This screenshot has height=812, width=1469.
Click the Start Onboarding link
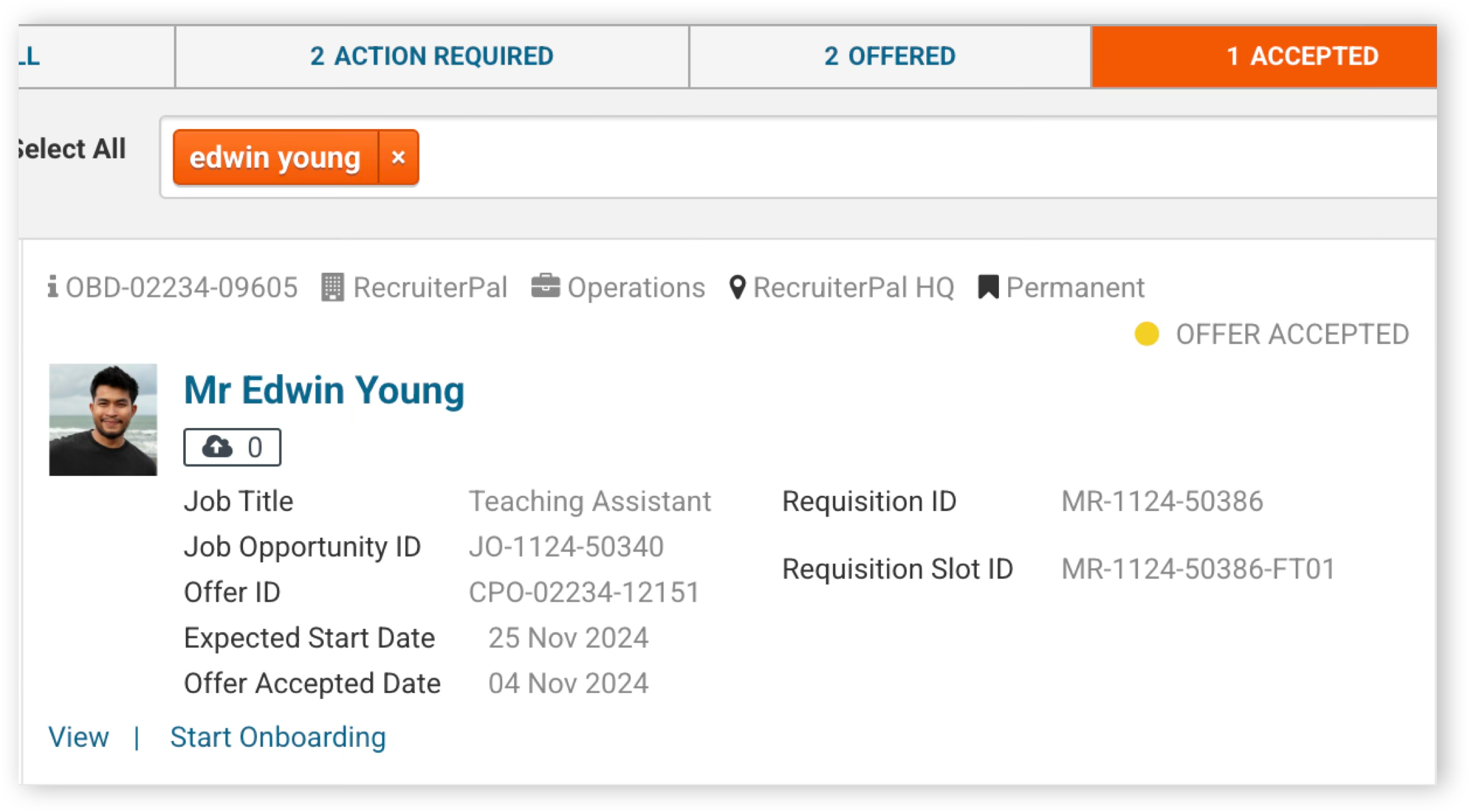278,737
